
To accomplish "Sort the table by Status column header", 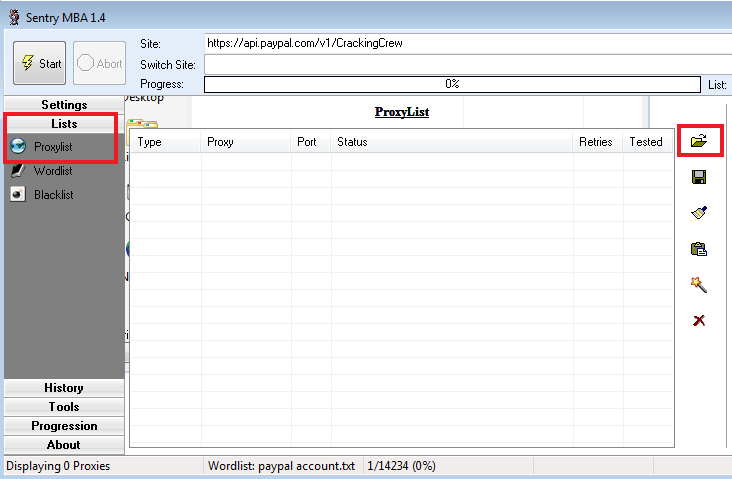I will click(x=451, y=142).
